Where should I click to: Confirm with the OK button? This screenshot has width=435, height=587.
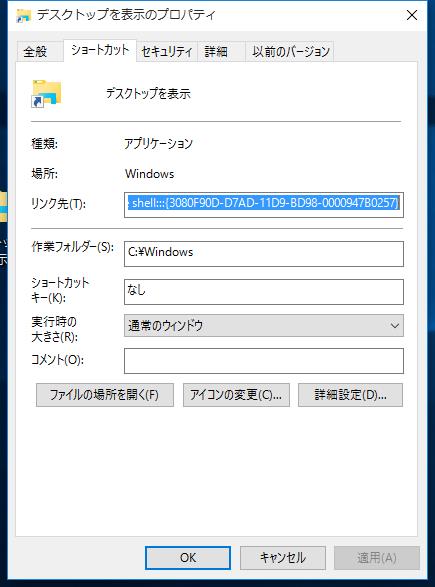[x=188, y=557]
